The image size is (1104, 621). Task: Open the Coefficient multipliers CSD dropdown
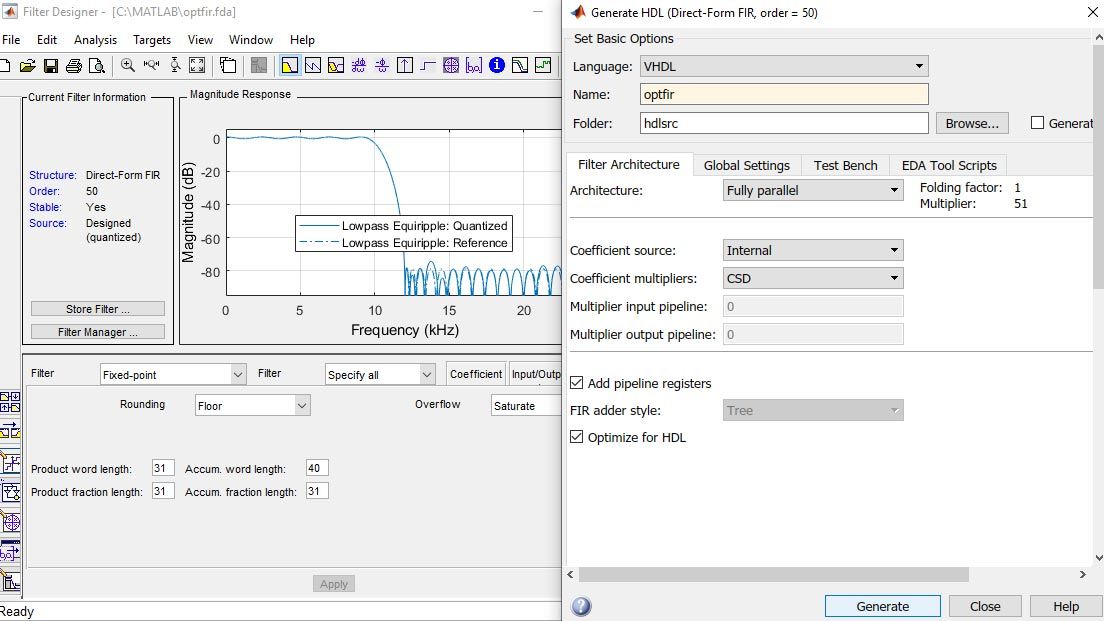tap(813, 278)
